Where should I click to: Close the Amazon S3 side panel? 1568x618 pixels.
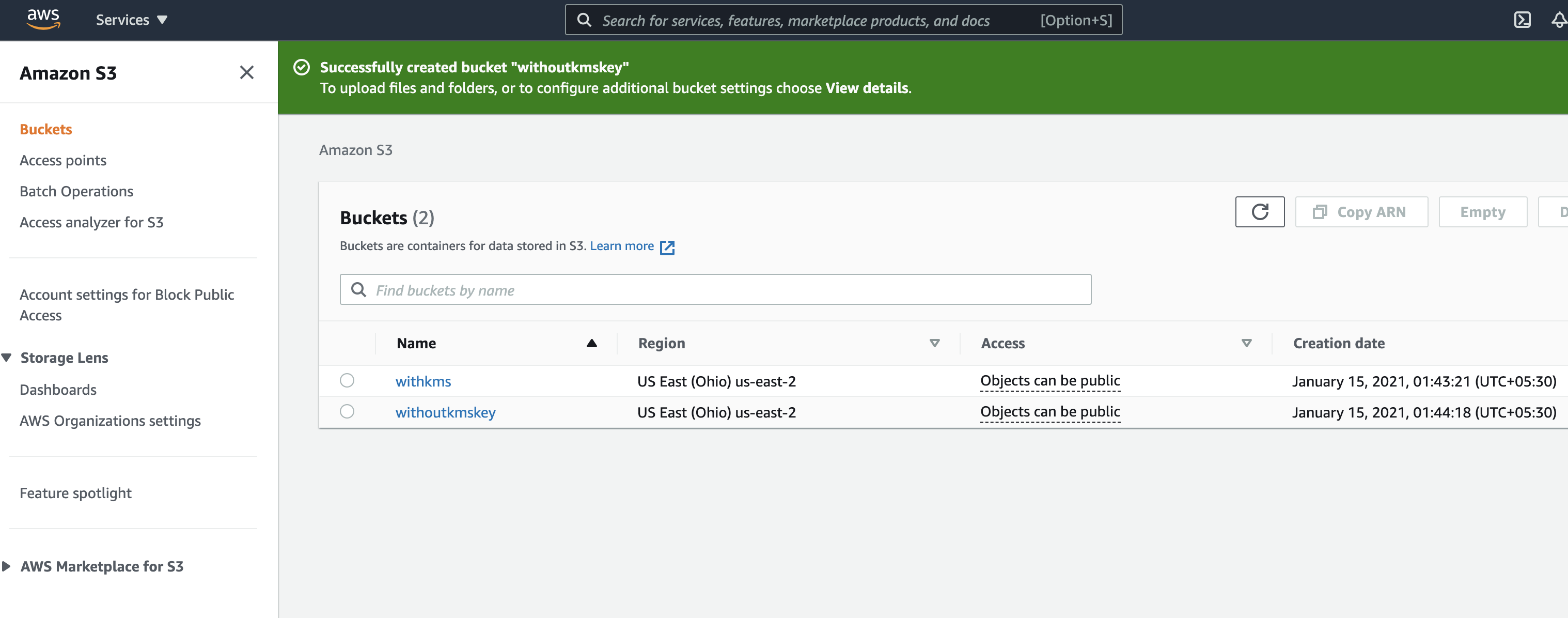point(246,72)
